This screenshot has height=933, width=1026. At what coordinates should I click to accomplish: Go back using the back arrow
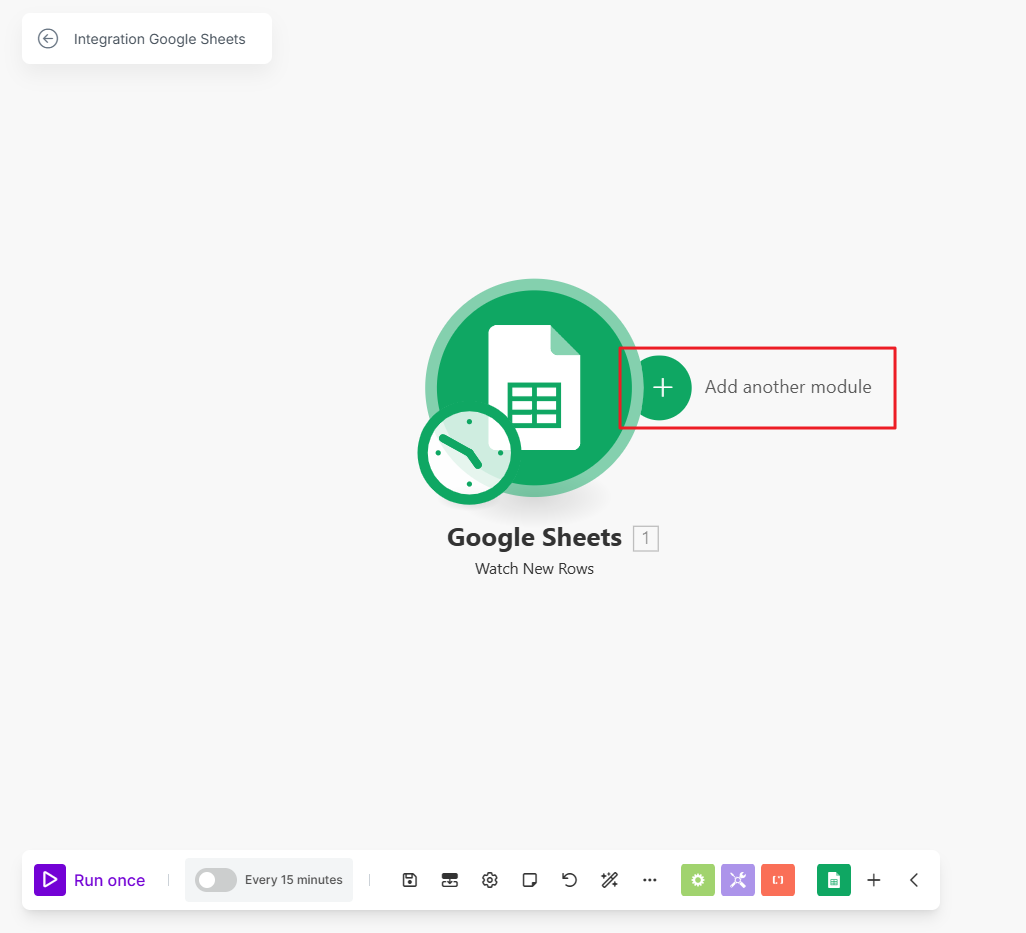(x=48, y=39)
